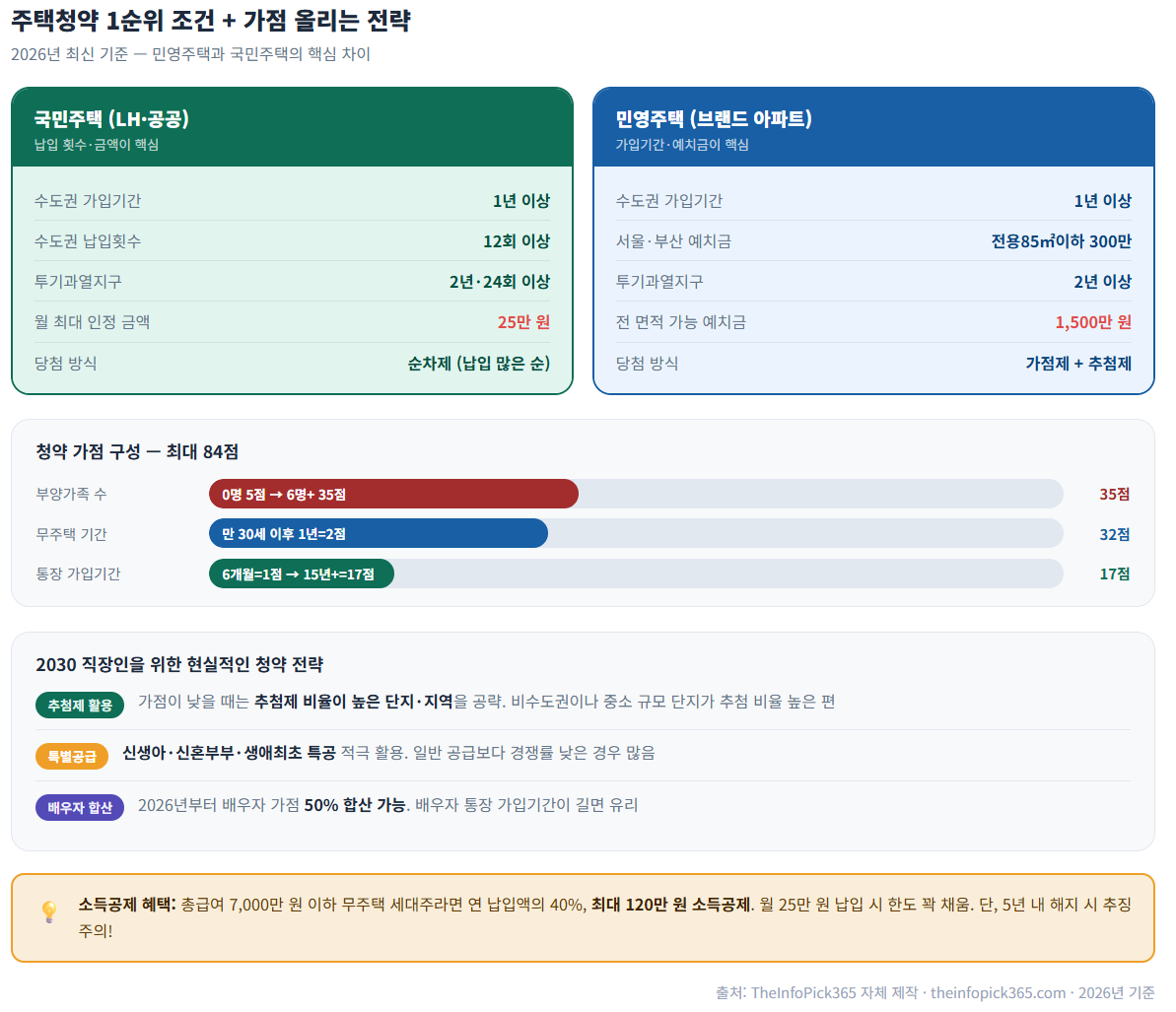The height and width of the screenshot is (1012, 1176).
Task: Click the 전 면적 가능 예치금 label
Action: 681,322
